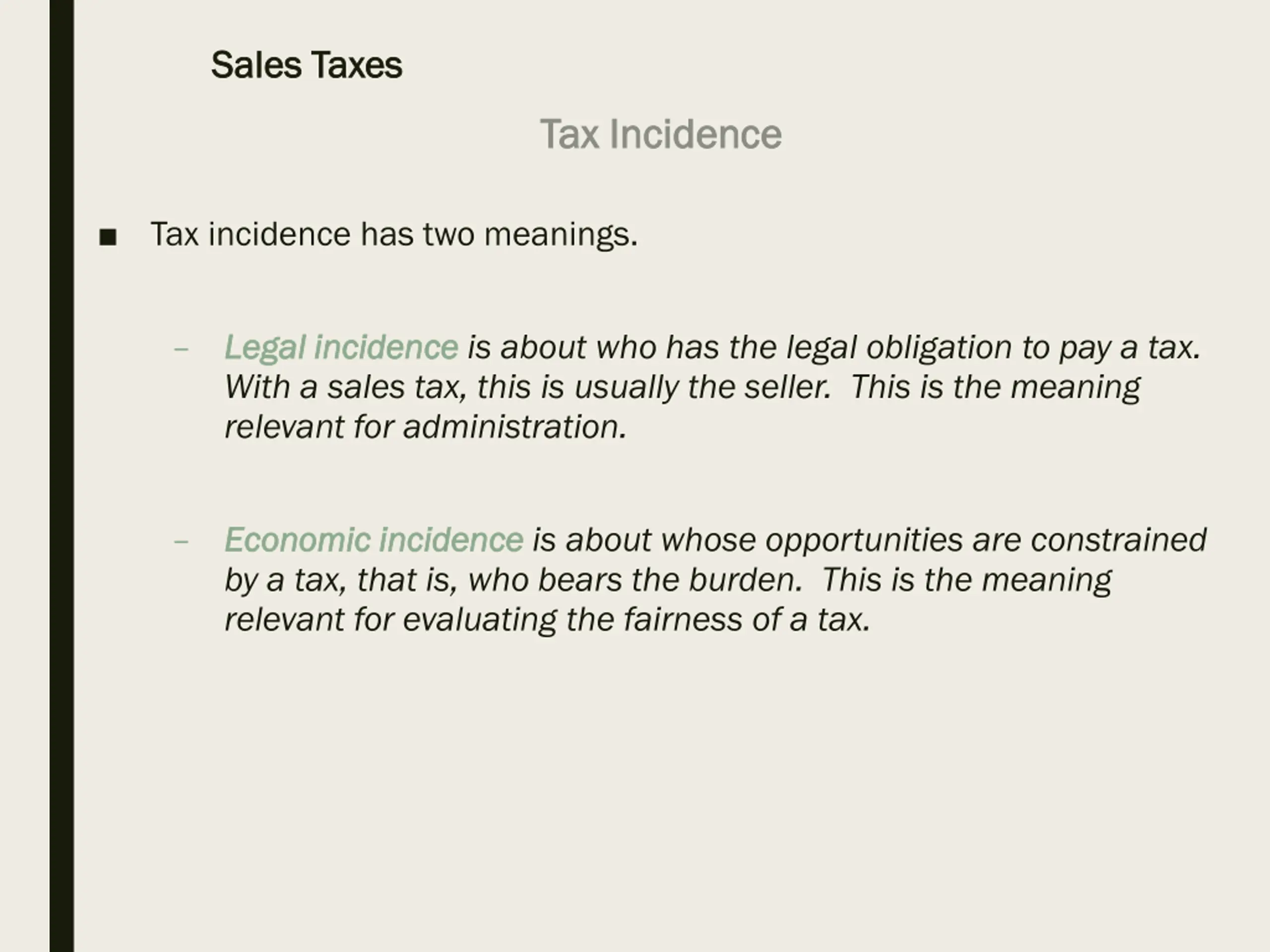Click the phrase 'who bears the burden'
This screenshot has width=1270, height=952.
[635, 580]
